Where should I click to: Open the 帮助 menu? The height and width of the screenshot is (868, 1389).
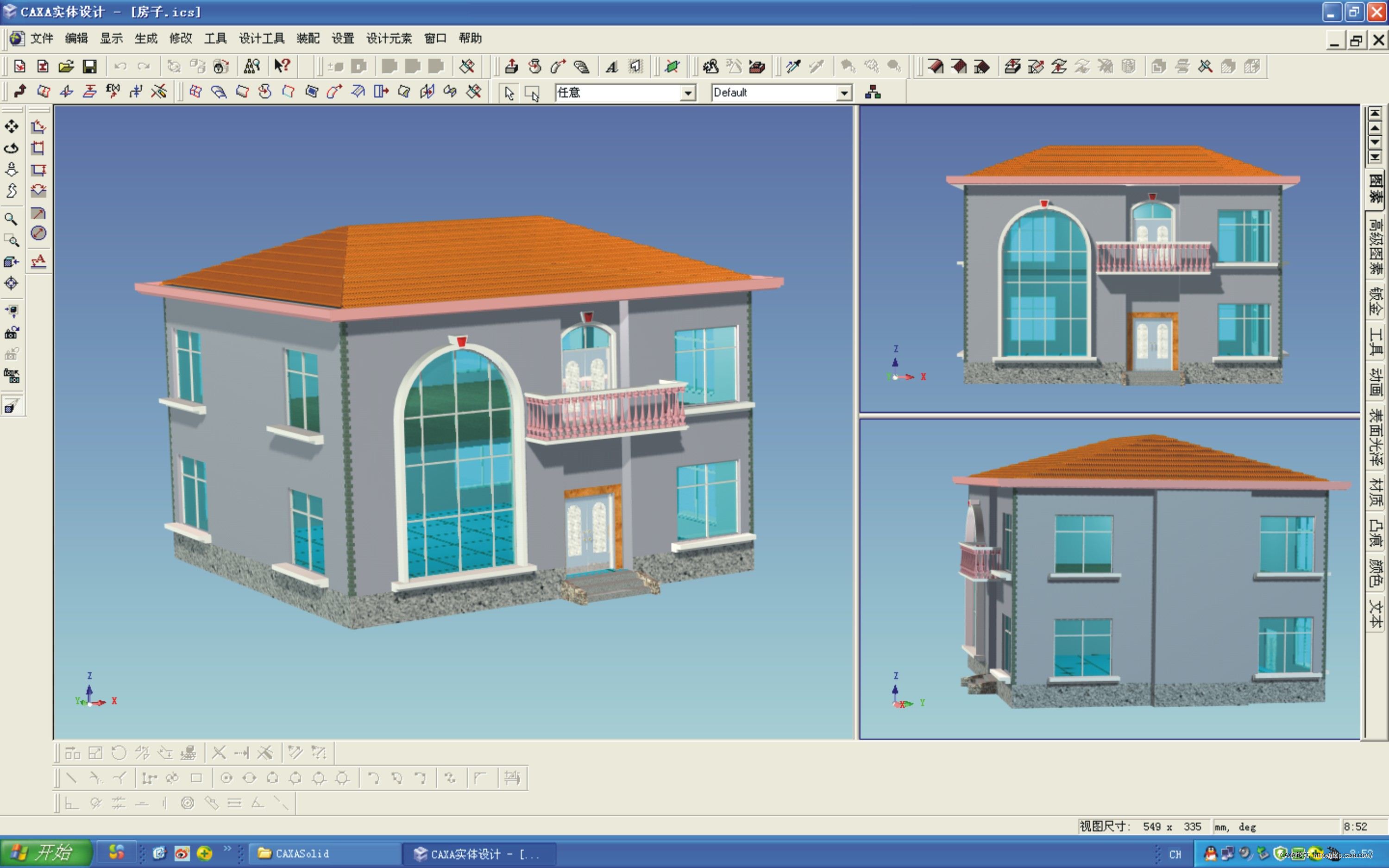click(470, 38)
